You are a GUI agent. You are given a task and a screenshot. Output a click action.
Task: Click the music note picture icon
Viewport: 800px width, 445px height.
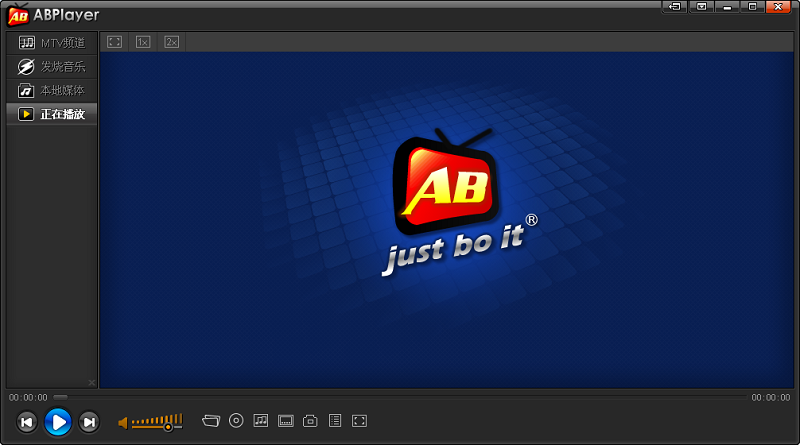point(261,421)
